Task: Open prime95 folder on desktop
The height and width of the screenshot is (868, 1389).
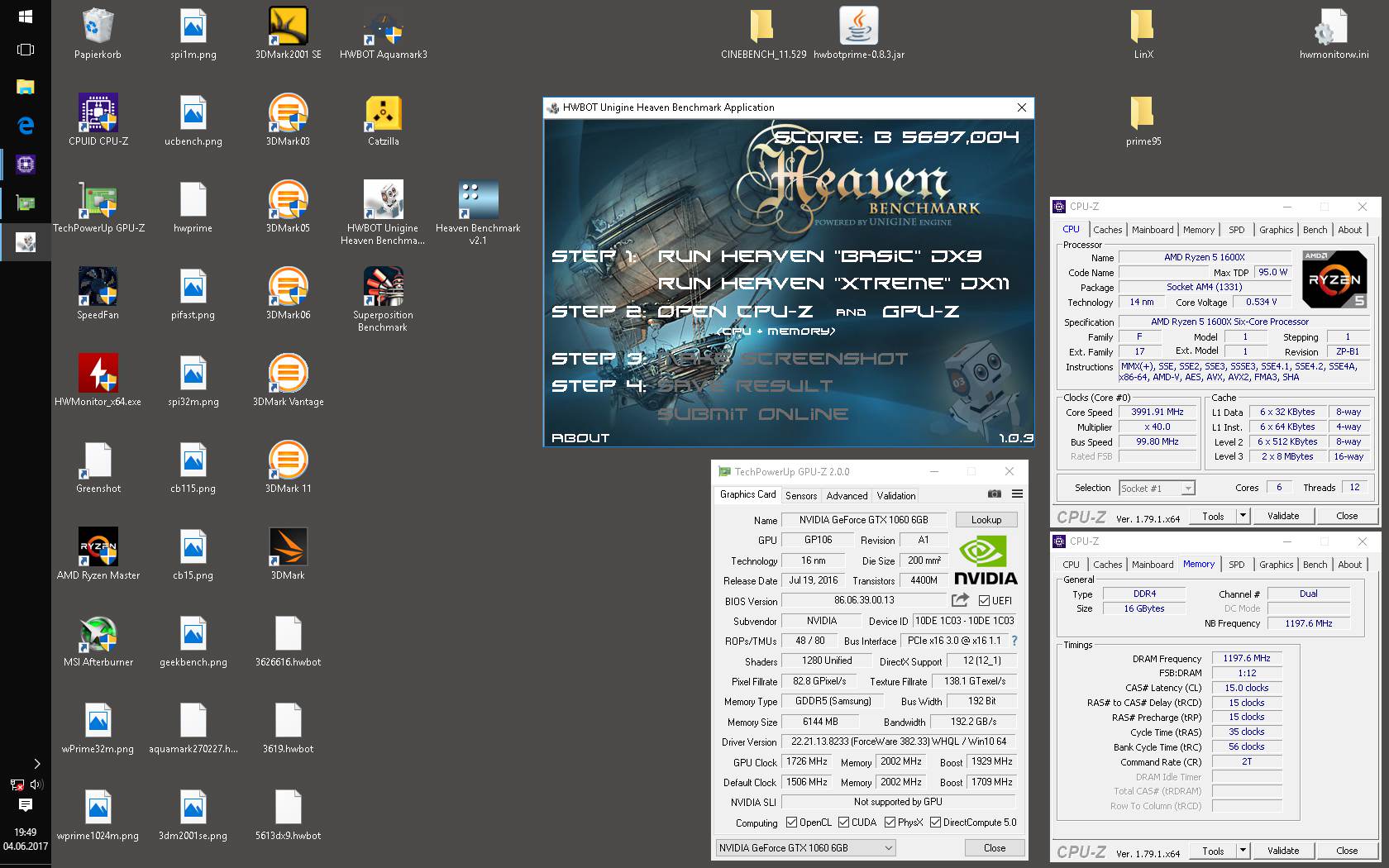Action: point(1143,120)
